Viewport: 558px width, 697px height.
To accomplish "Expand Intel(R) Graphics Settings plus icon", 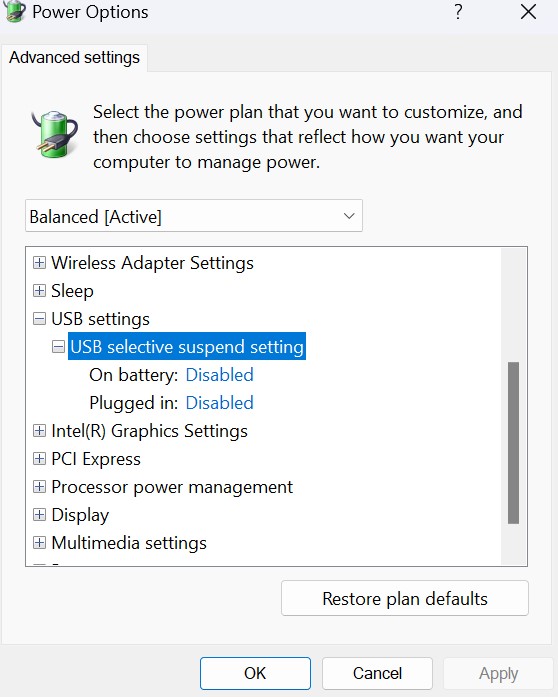I will point(39,431).
